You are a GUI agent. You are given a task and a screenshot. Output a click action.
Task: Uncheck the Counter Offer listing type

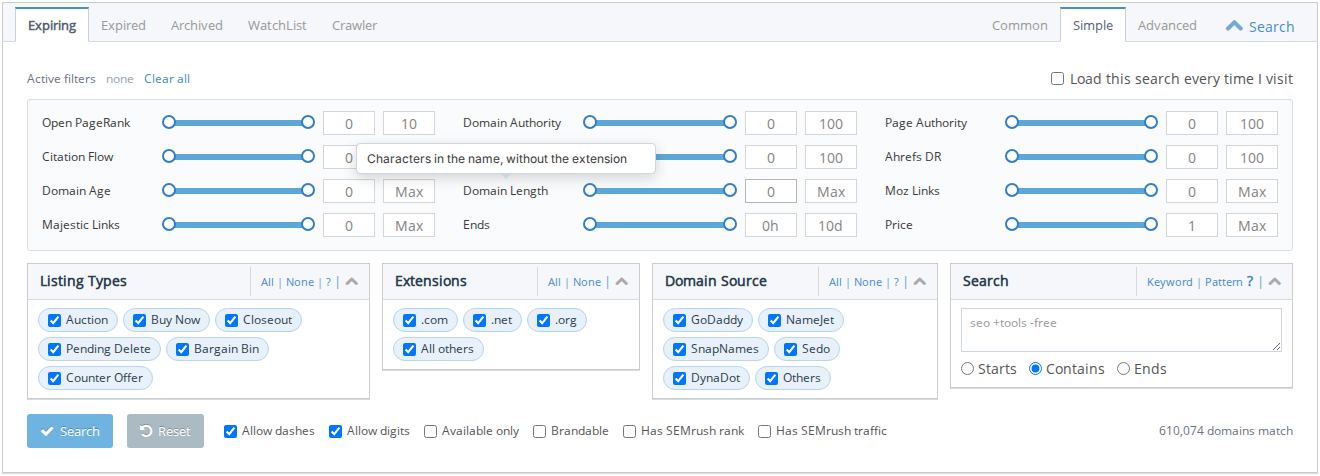[x=55, y=378]
